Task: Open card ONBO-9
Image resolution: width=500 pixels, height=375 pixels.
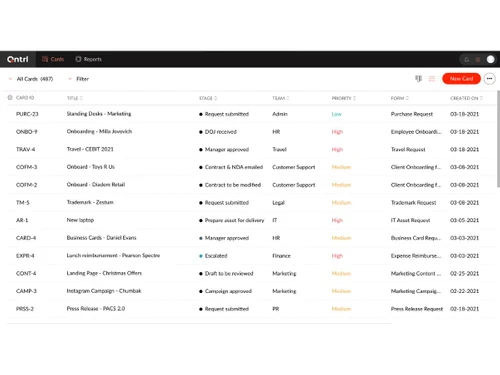Action: click(x=26, y=132)
